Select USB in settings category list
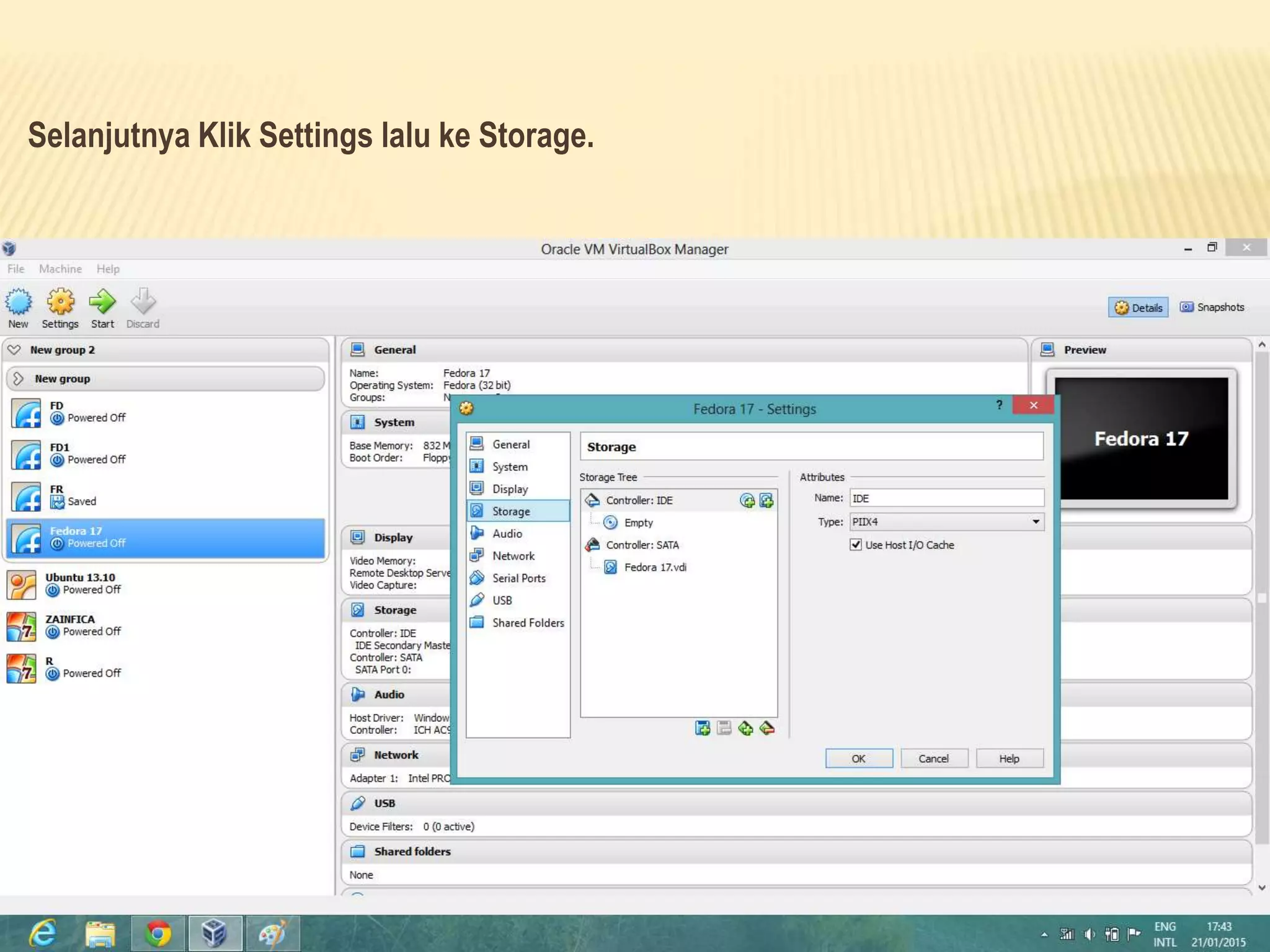This screenshot has width=1270, height=952. 518,601
